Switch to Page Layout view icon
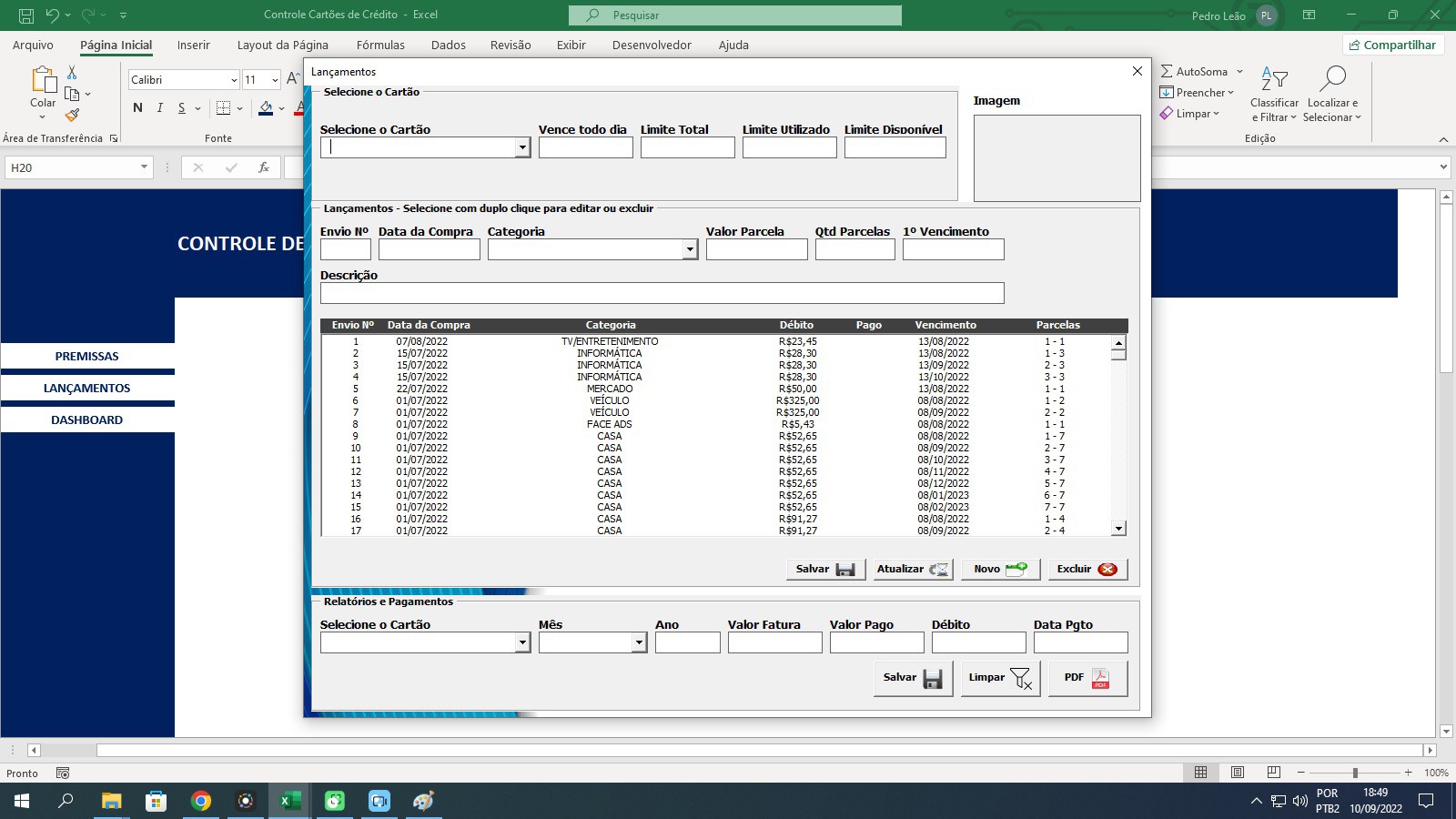The width and height of the screenshot is (1456, 819). [1237, 773]
